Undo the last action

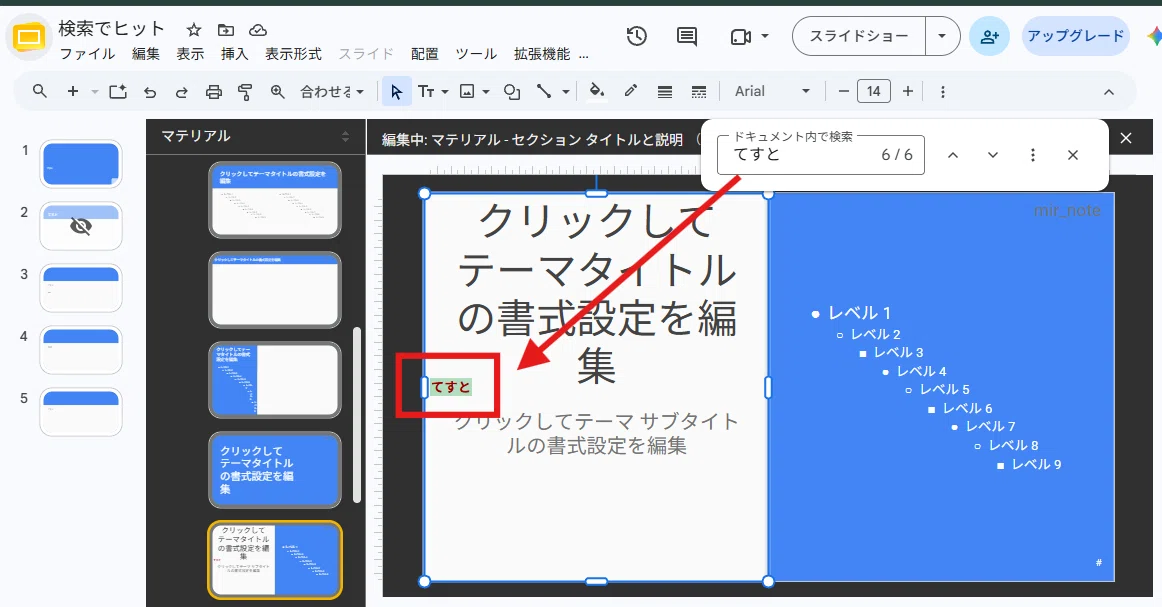pyautogui.click(x=150, y=92)
